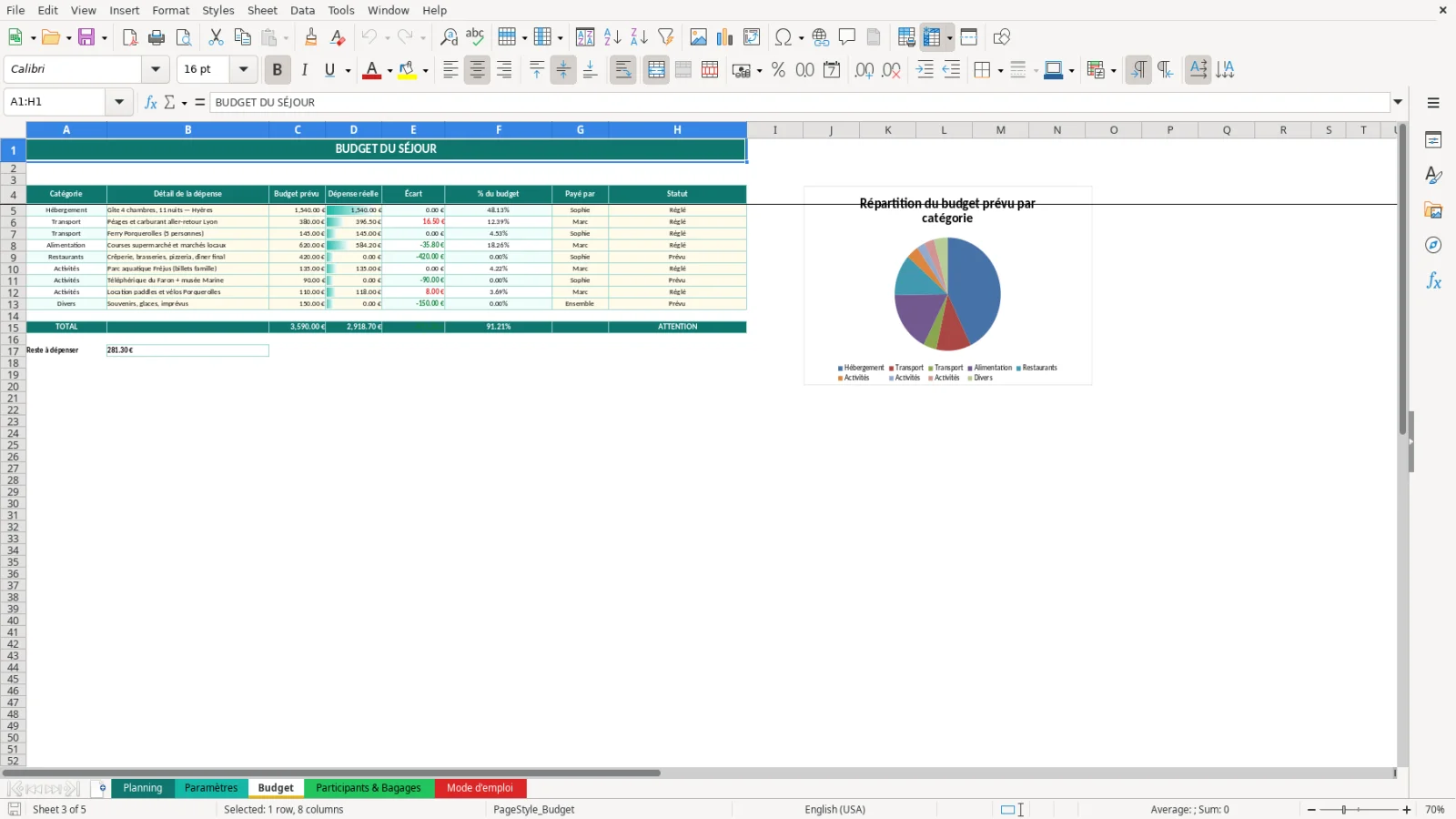
Task: Click Zoom Out minus button
Action: click(1311, 809)
